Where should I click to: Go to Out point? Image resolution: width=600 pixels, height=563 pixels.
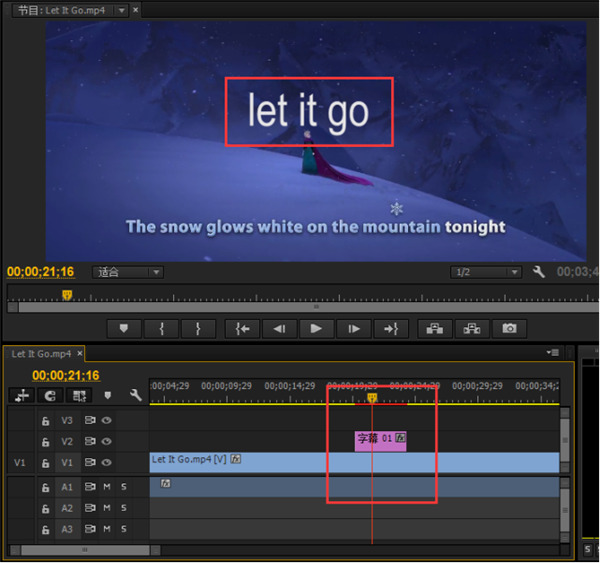pos(391,328)
